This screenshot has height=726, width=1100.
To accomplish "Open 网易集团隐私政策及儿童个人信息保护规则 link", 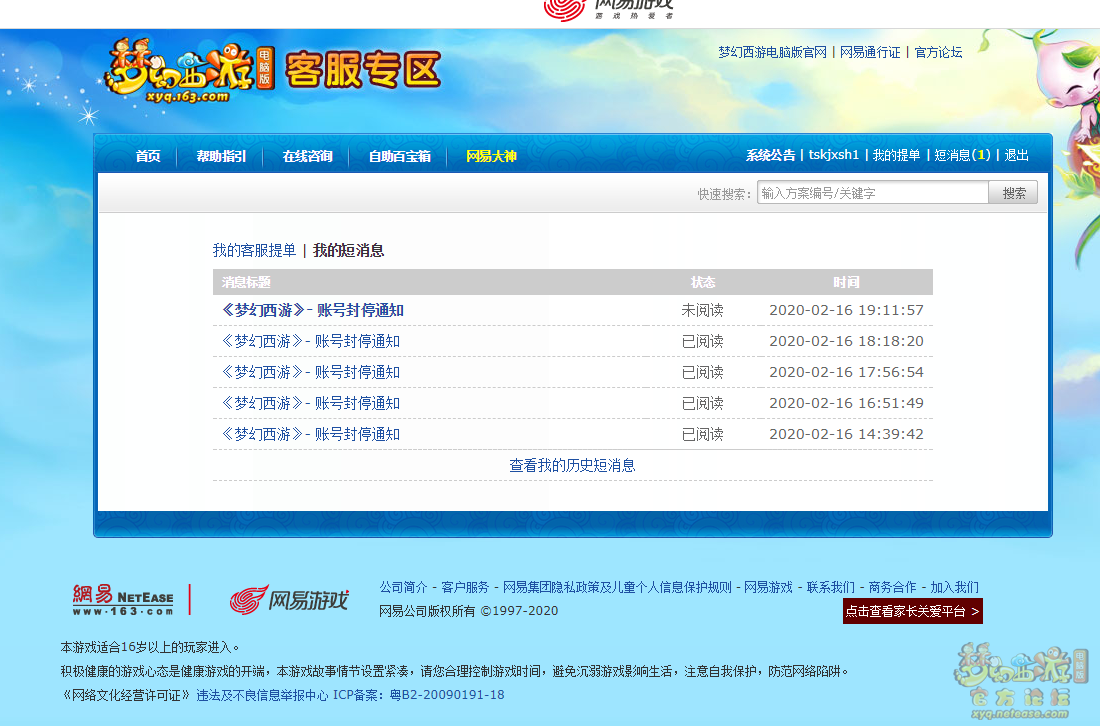I will 617,587.
